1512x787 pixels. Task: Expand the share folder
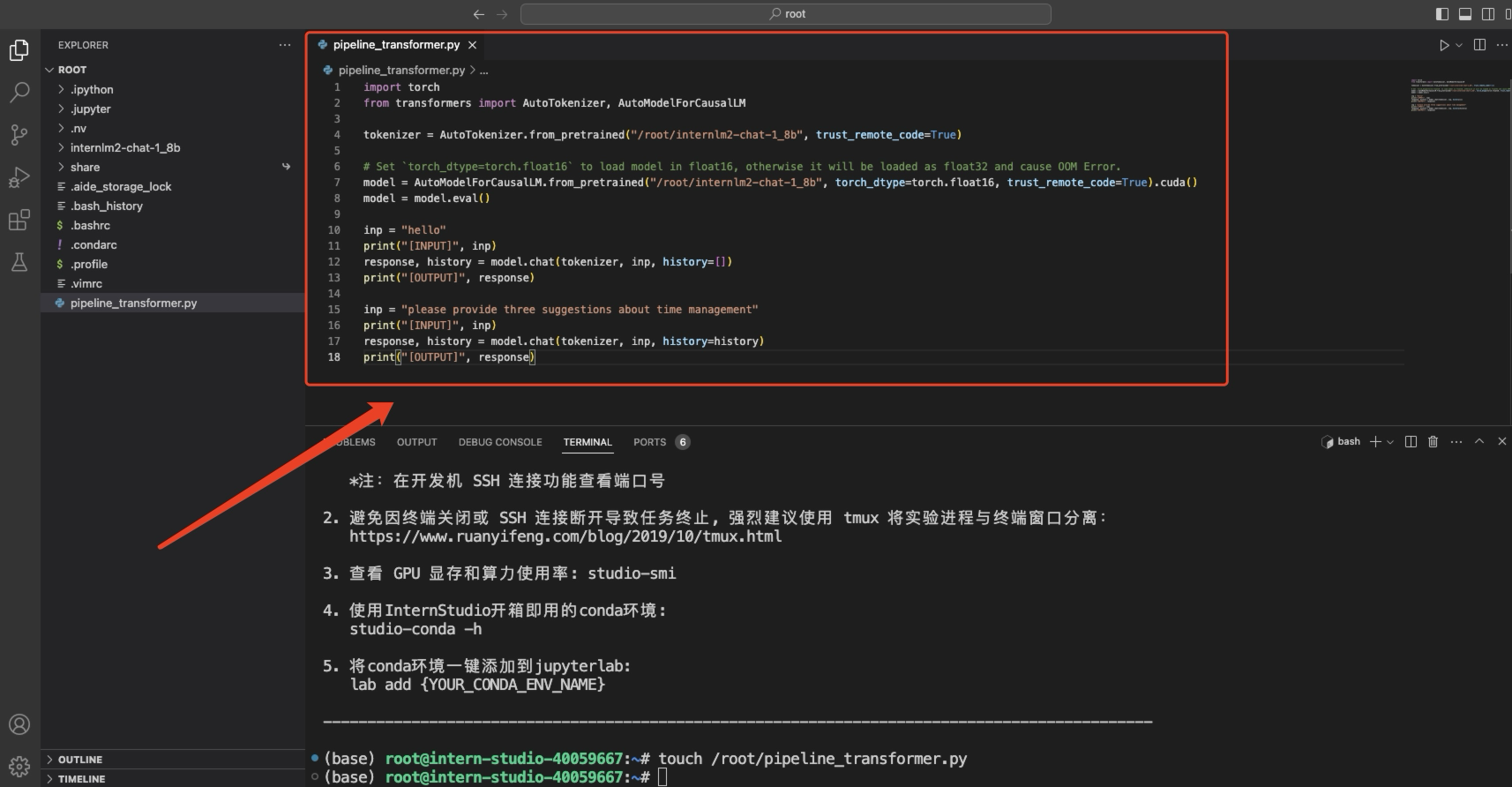point(173,167)
